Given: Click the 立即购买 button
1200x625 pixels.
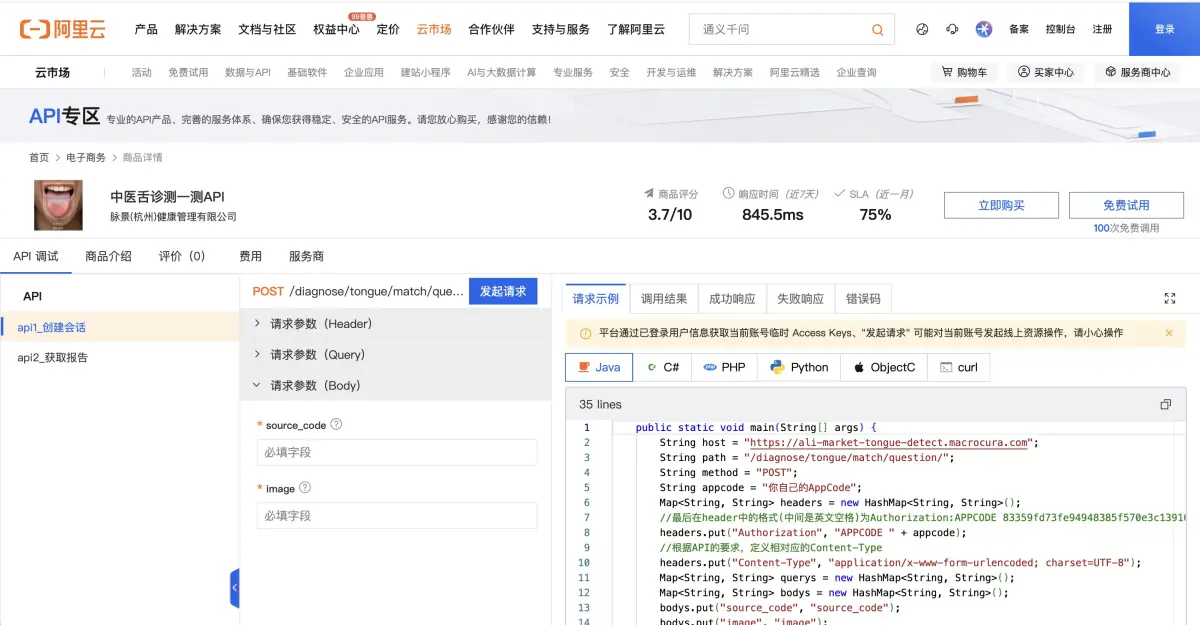Looking at the screenshot, I should point(1001,205).
